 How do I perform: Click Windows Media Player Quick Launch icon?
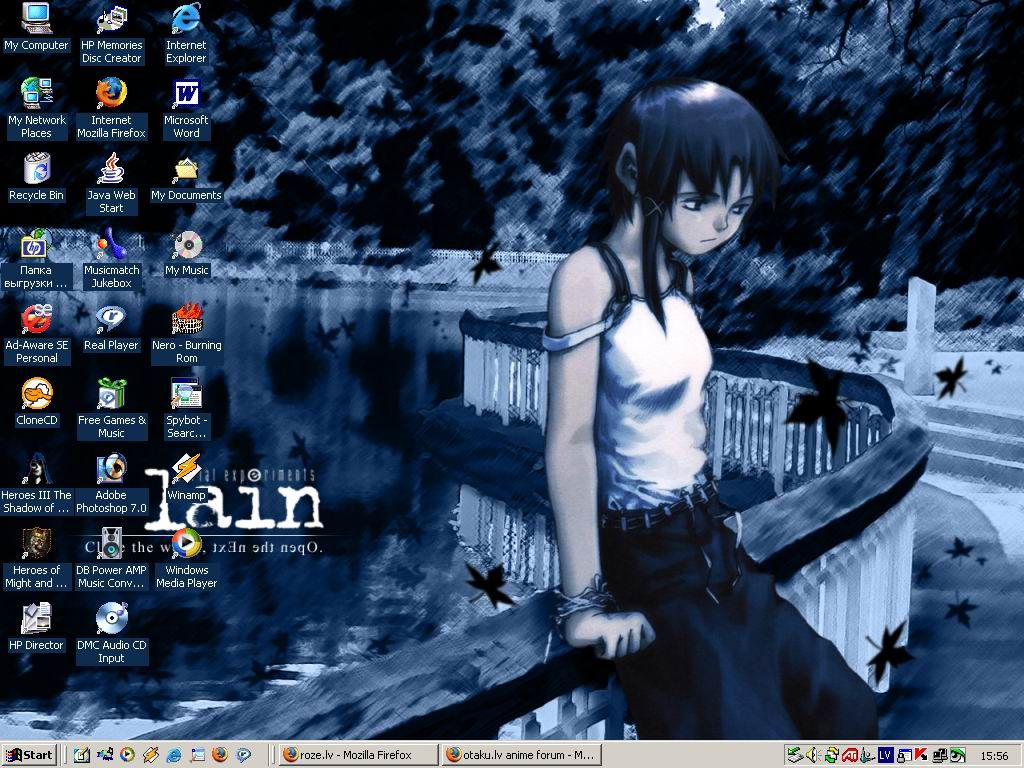tap(127, 755)
